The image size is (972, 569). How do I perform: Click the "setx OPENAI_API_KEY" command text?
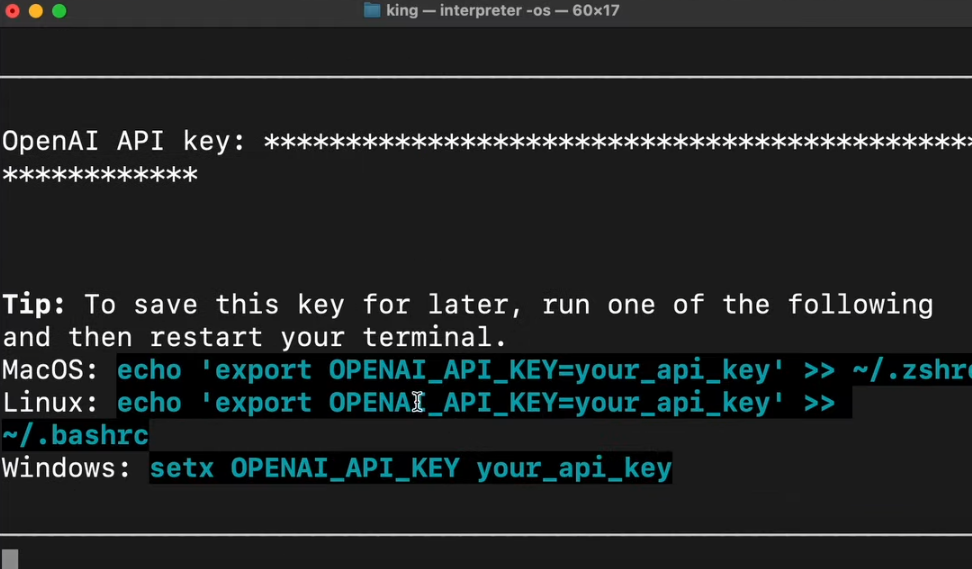(304, 468)
